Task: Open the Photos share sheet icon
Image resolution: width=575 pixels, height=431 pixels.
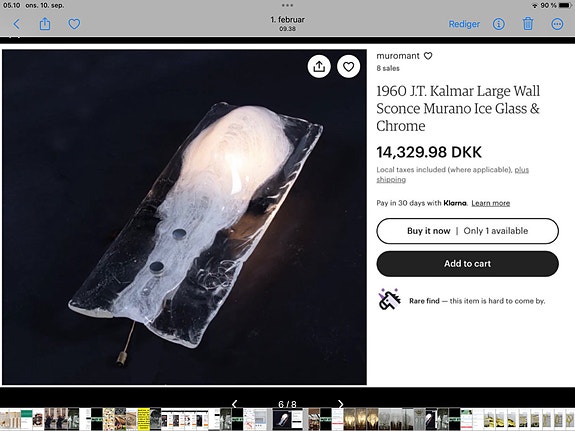Action: pyautogui.click(x=45, y=24)
